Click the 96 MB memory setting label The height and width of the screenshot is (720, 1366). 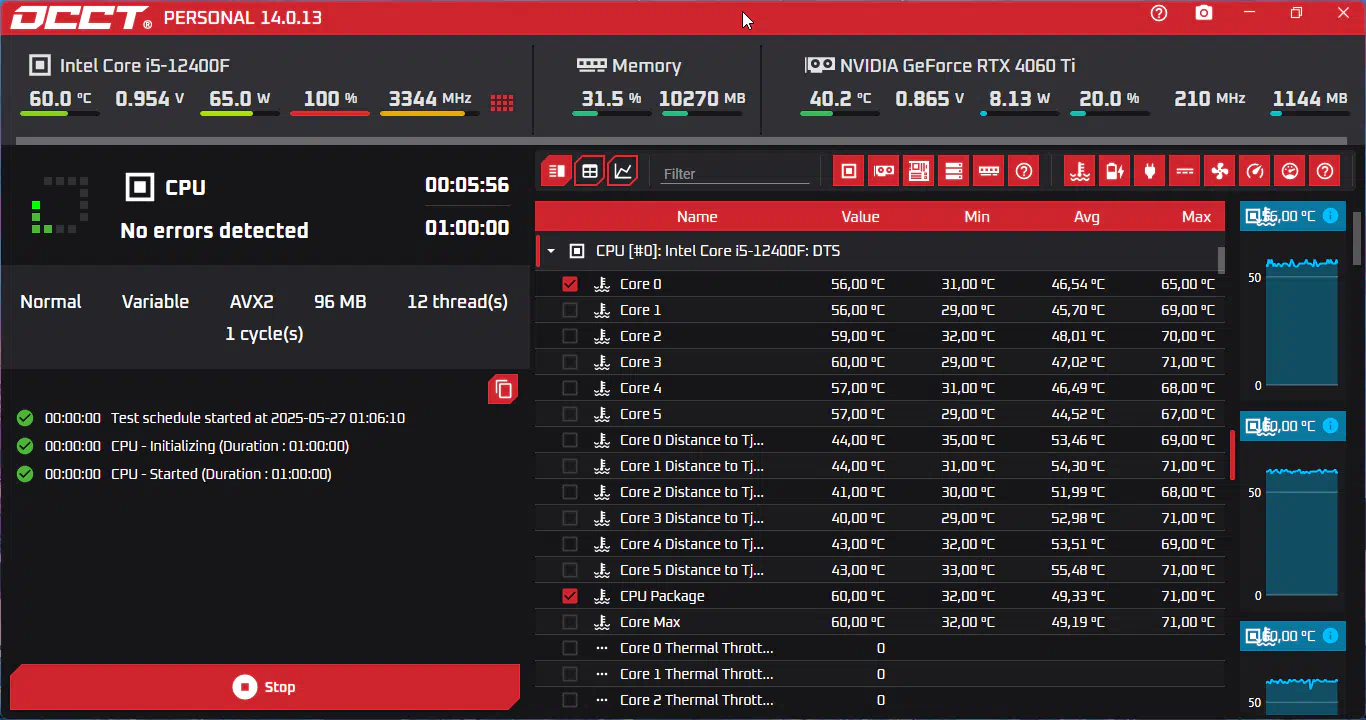[340, 301]
